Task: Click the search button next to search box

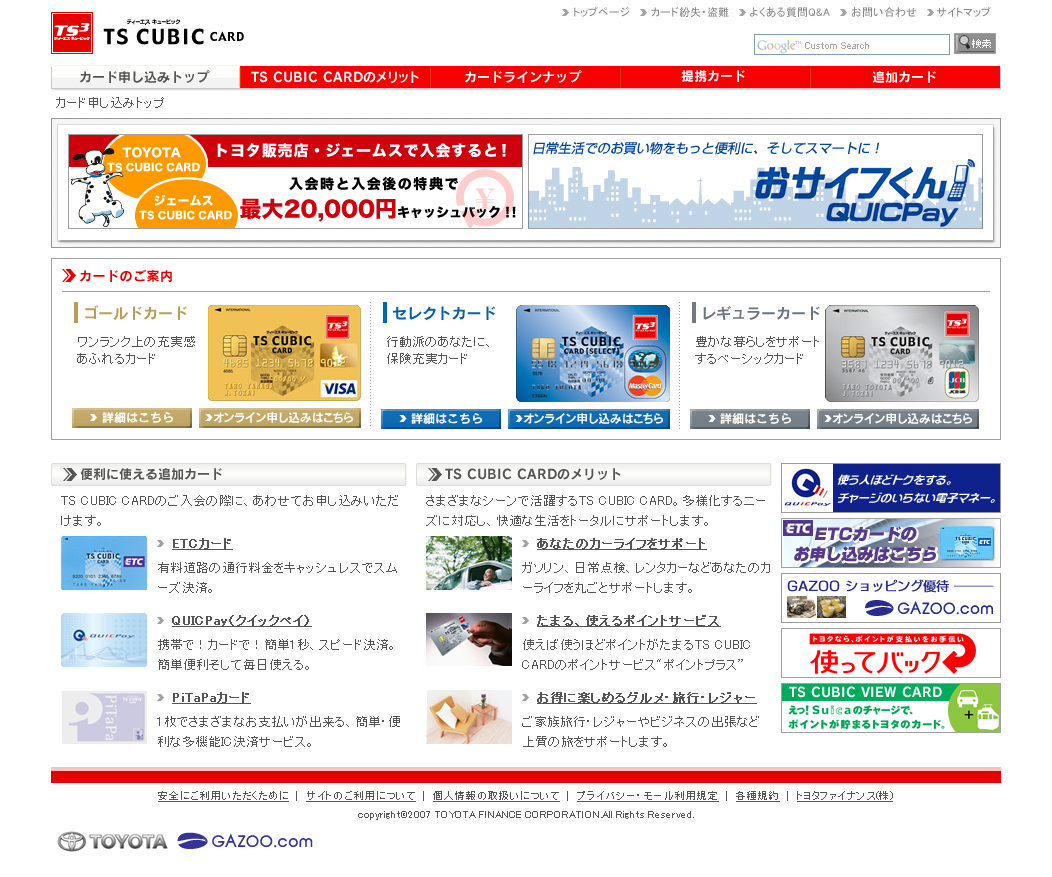Action: (x=974, y=44)
